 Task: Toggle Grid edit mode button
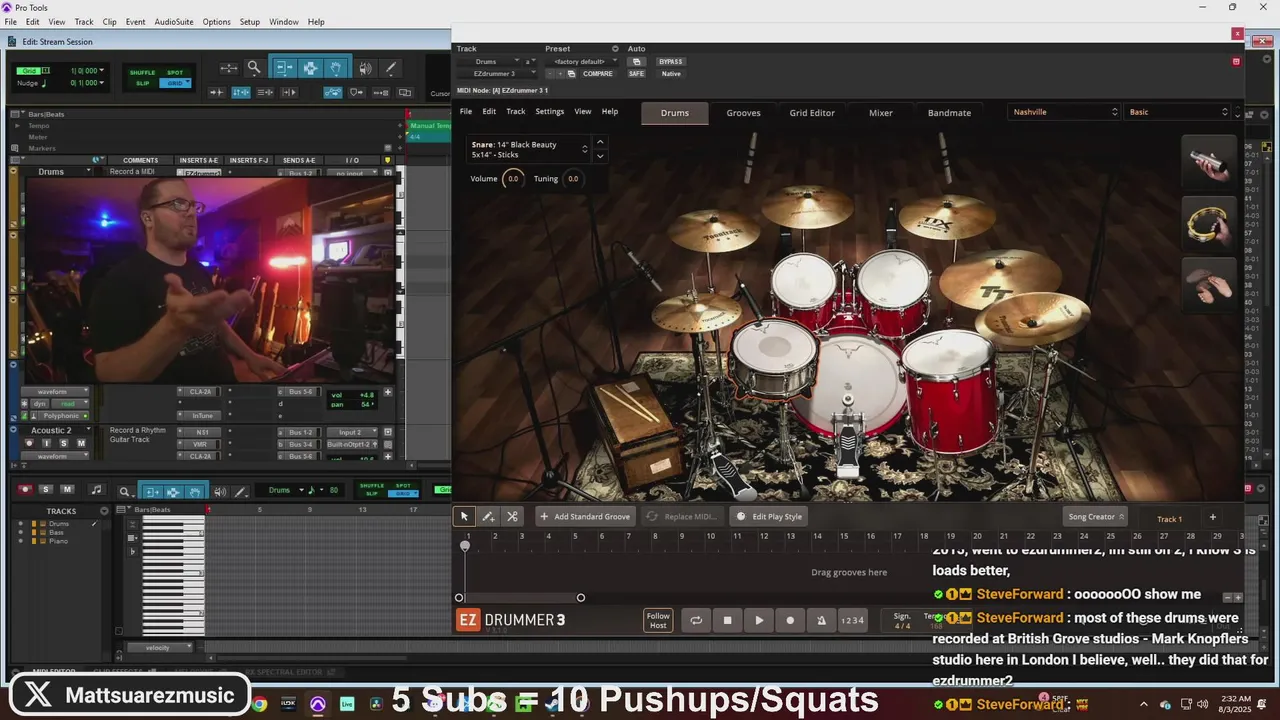[175, 83]
